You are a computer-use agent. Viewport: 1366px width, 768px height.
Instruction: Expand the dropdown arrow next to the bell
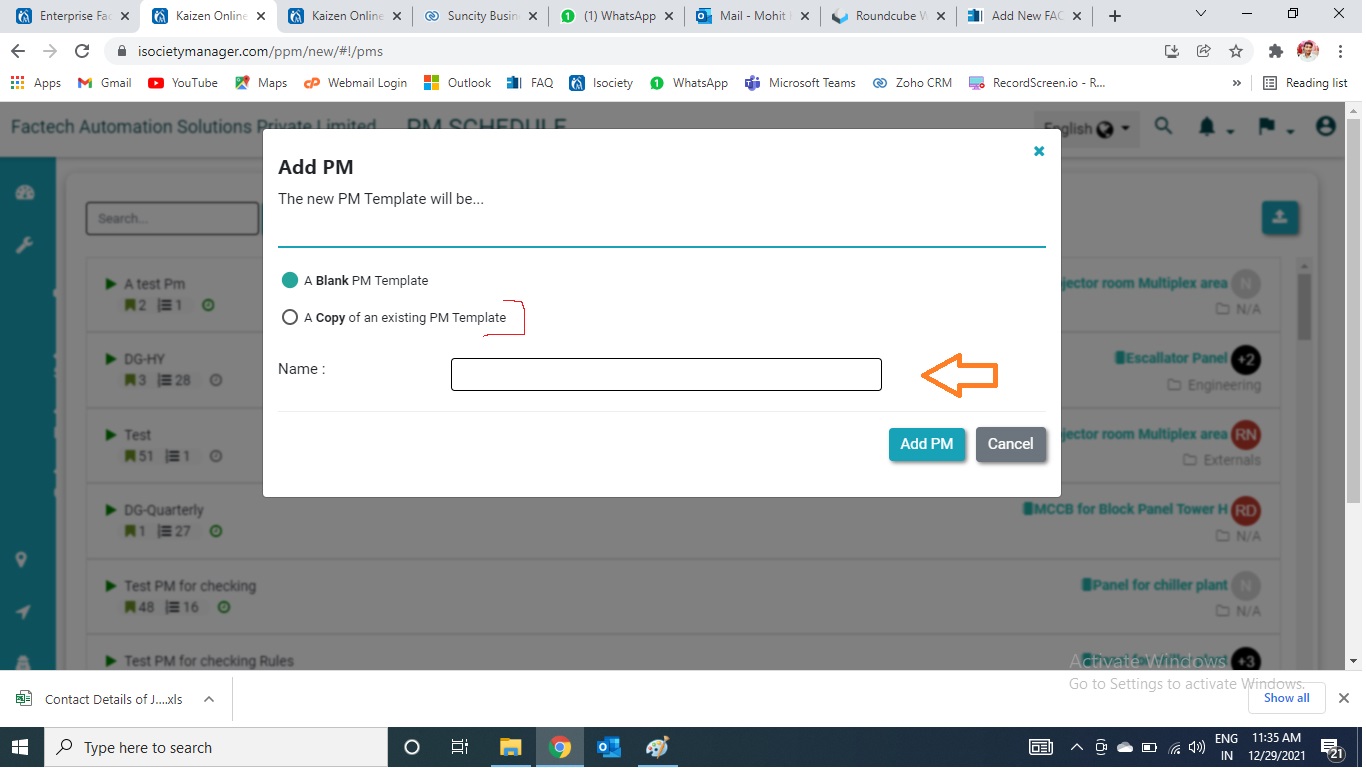click(1231, 131)
